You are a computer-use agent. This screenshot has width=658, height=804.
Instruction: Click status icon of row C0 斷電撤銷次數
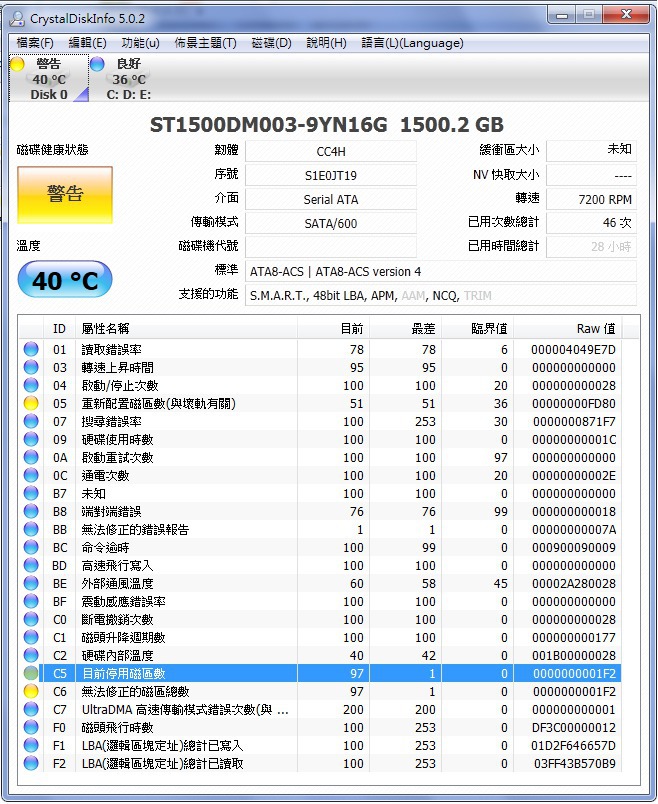click(31, 619)
